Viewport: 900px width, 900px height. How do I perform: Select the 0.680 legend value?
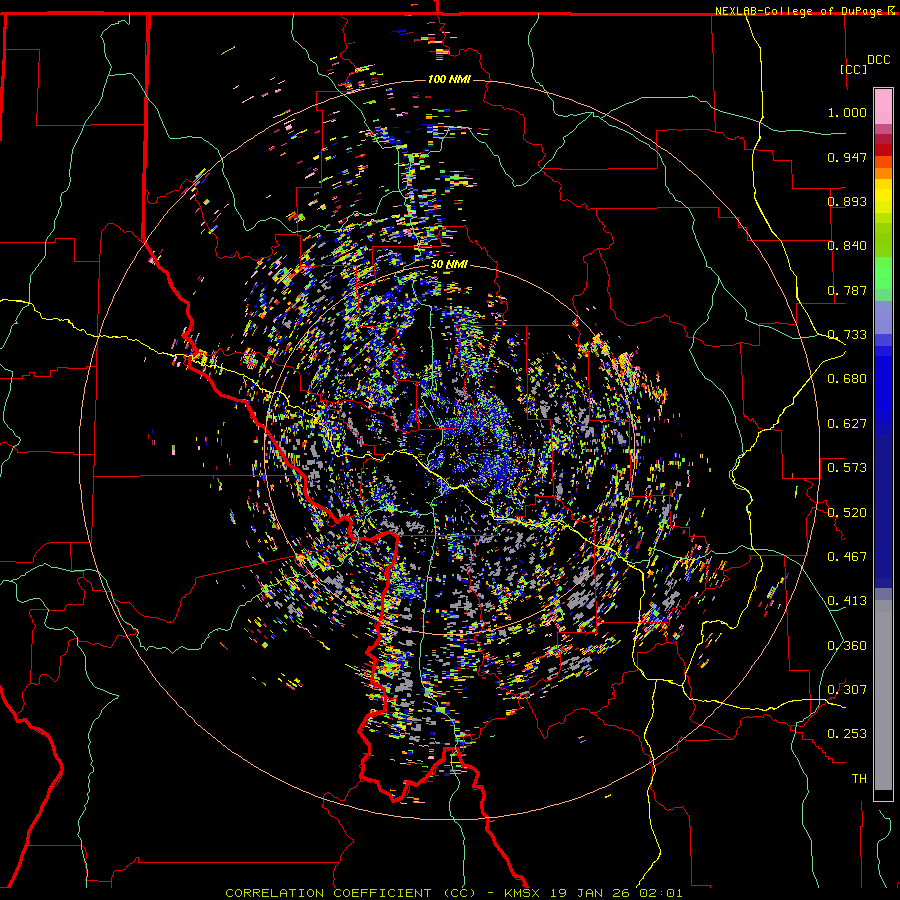coord(847,379)
